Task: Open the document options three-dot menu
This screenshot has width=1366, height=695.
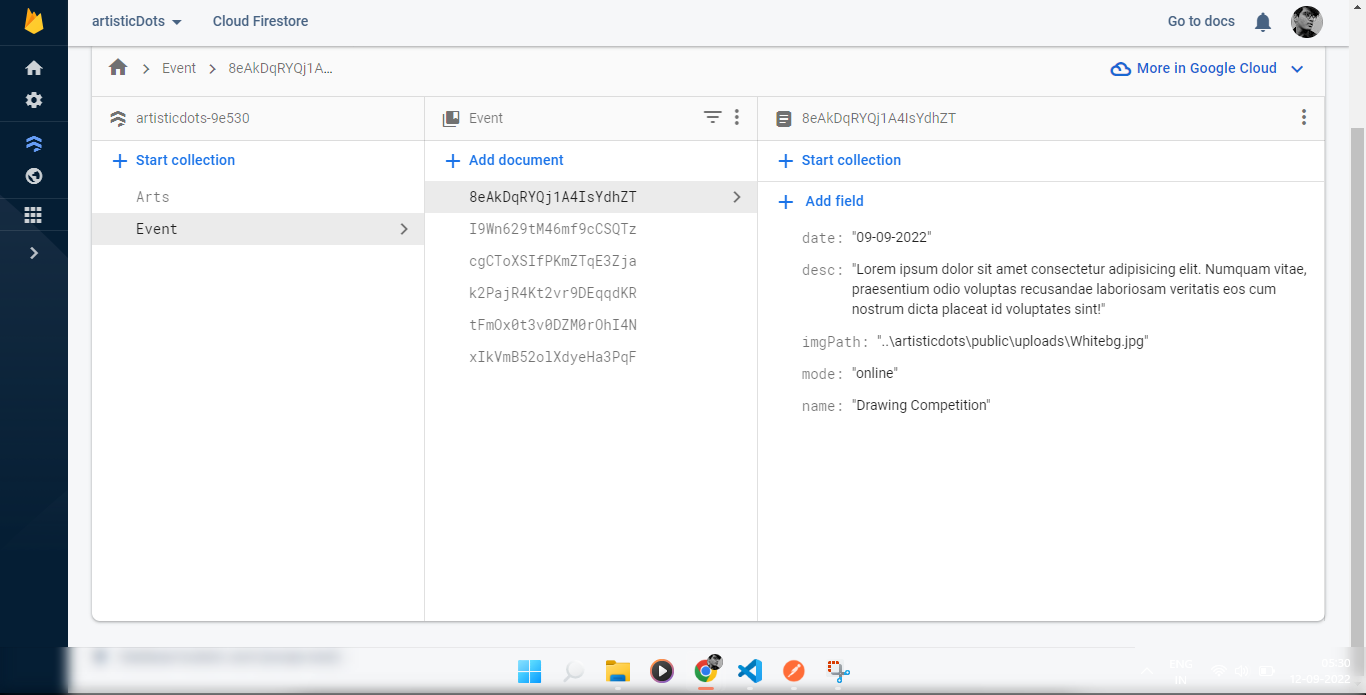Action: pos(1304,117)
